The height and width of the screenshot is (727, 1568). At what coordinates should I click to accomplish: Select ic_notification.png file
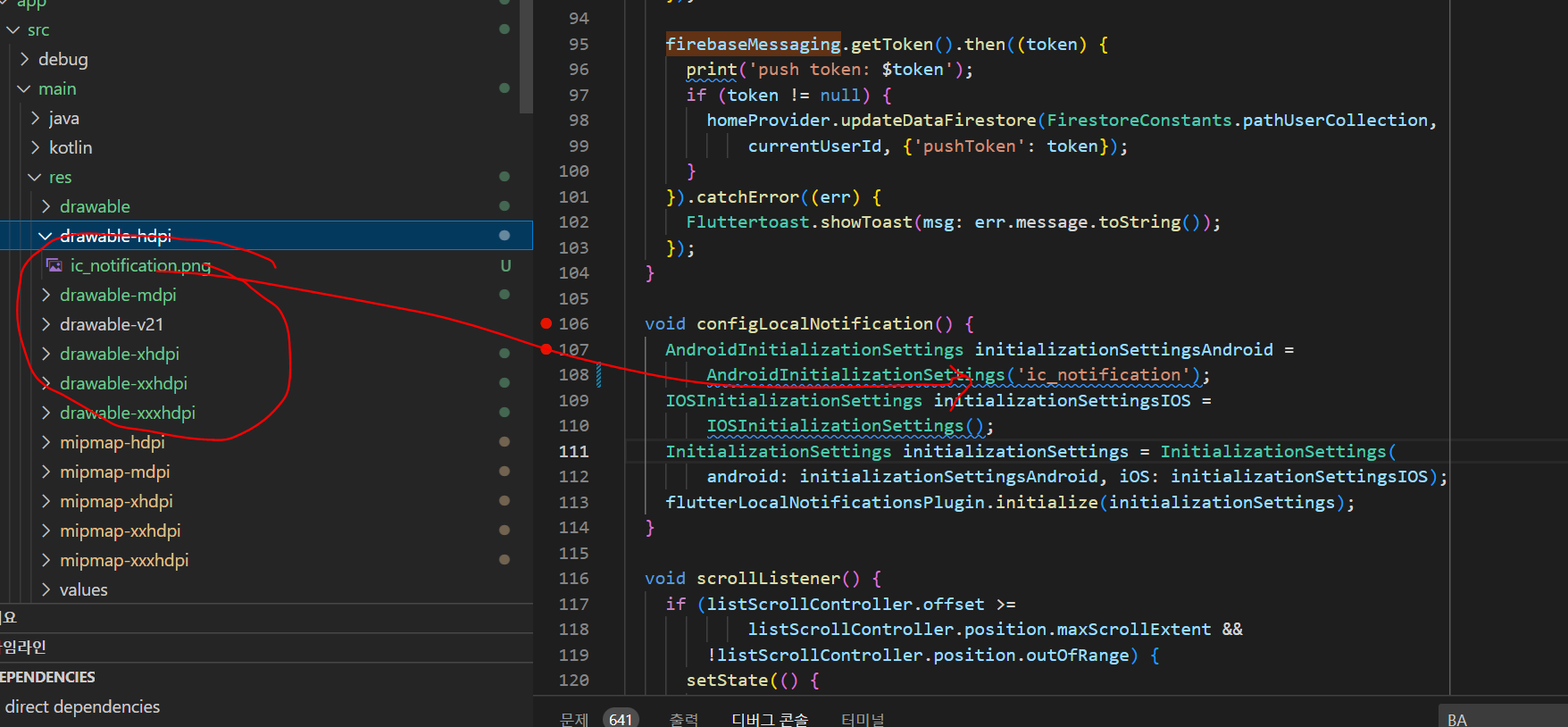(140, 266)
